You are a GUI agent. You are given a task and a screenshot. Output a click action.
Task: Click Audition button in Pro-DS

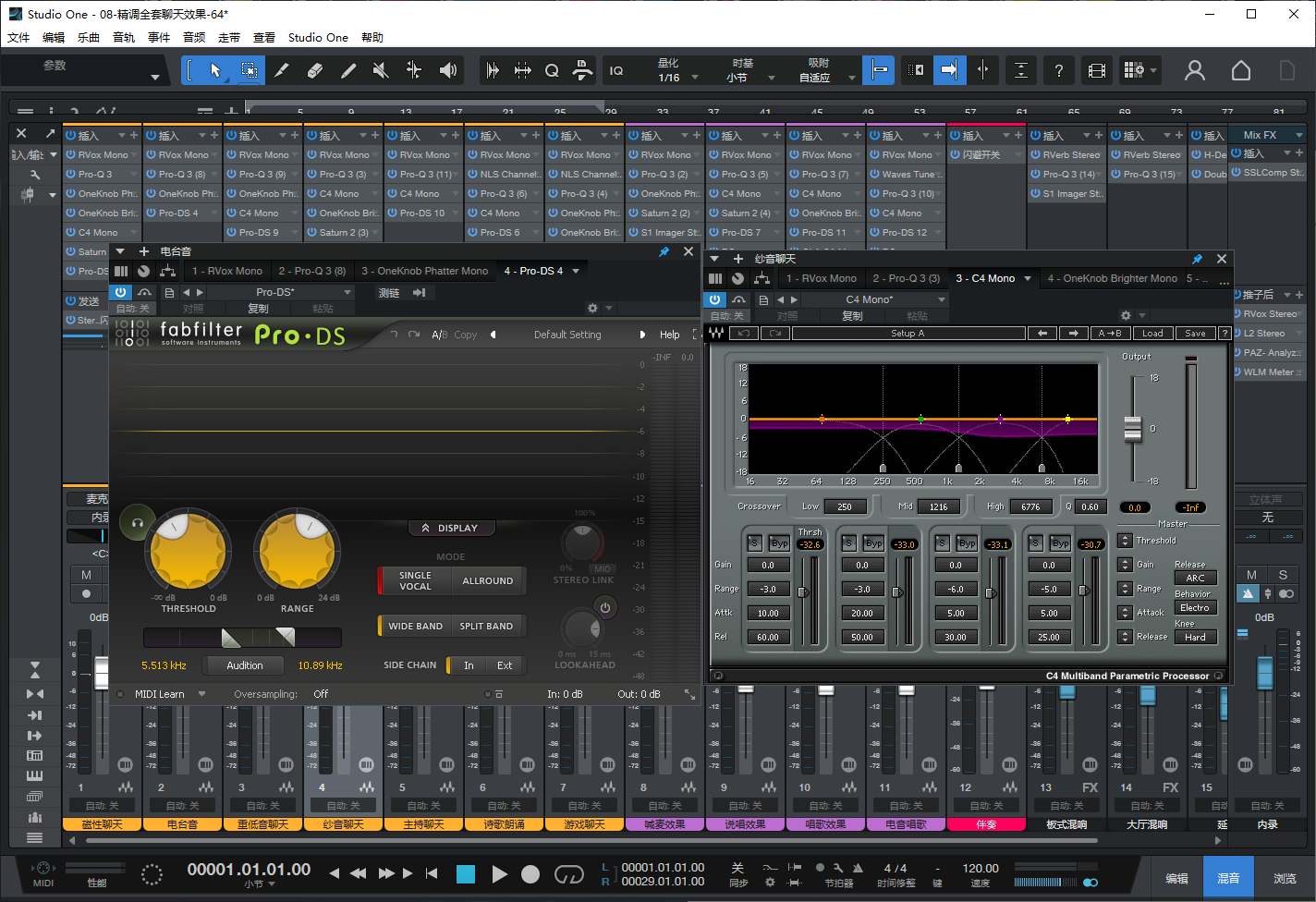coord(245,664)
